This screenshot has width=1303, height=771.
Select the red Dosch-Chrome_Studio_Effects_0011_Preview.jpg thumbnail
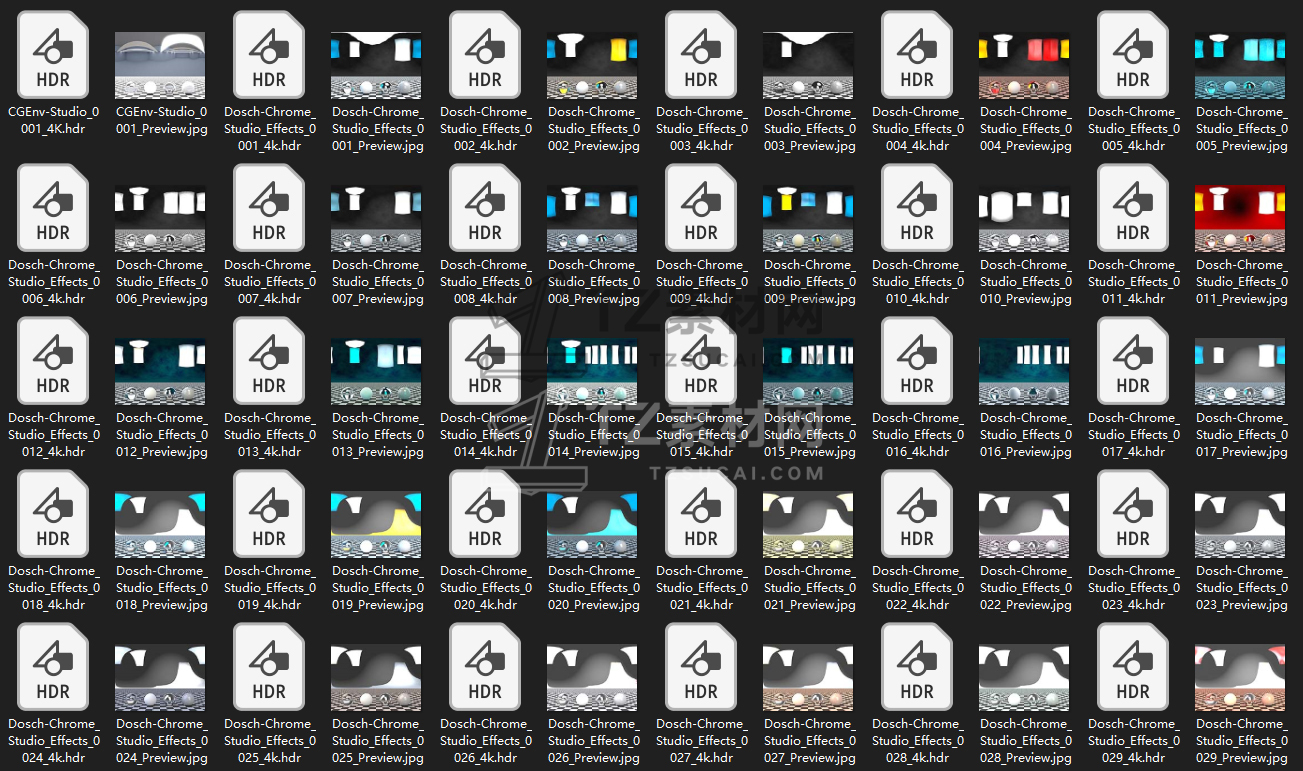[x=1241, y=219]
